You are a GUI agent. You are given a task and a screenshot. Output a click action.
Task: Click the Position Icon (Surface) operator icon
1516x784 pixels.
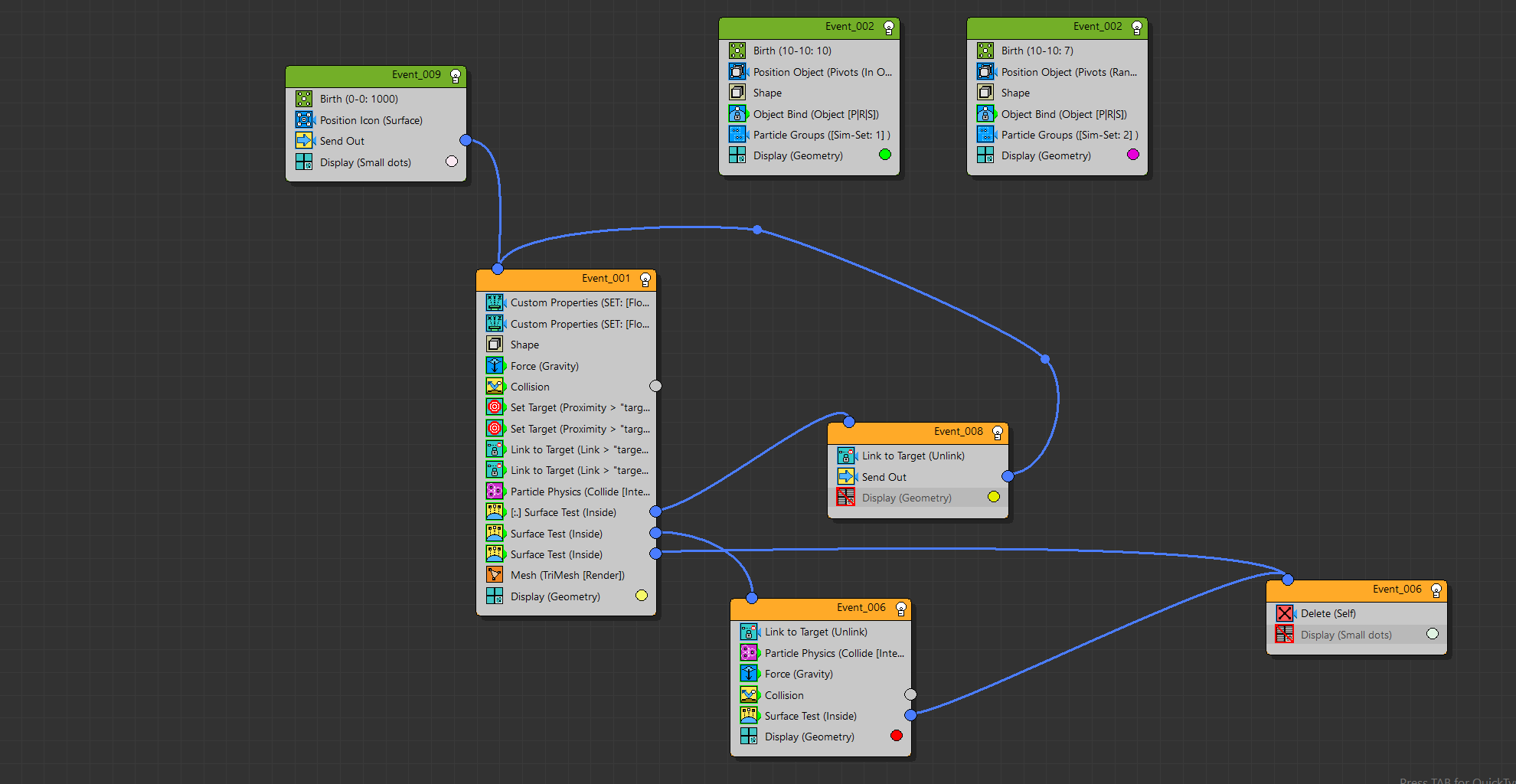coord(304,120)
